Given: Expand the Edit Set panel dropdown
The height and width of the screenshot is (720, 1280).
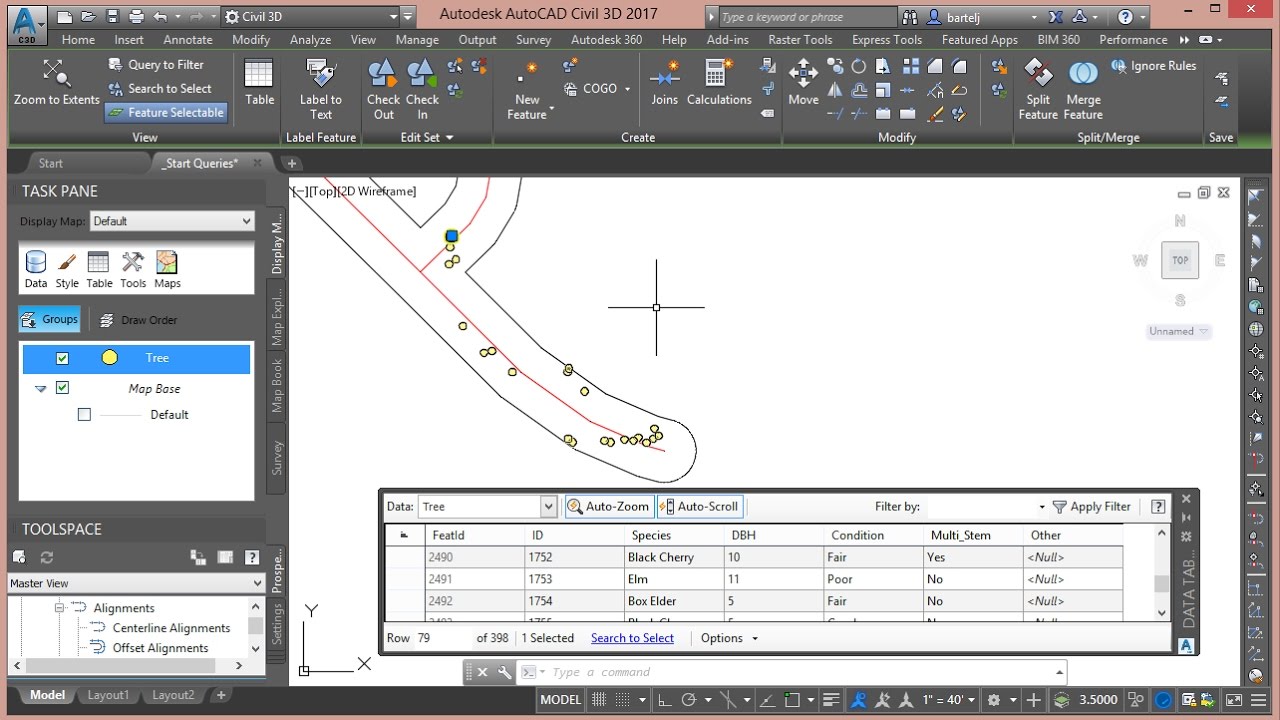Looking at the screenshot, I should coord(427,137).
